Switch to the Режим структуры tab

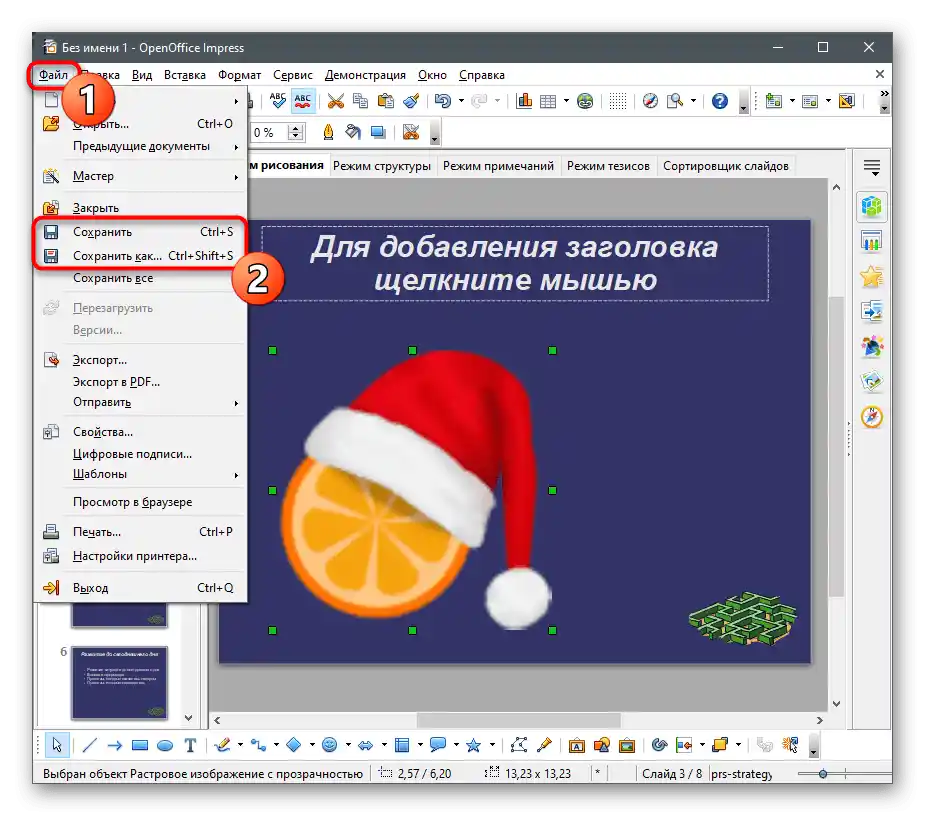pyautogui.click(x=382, y=166)
